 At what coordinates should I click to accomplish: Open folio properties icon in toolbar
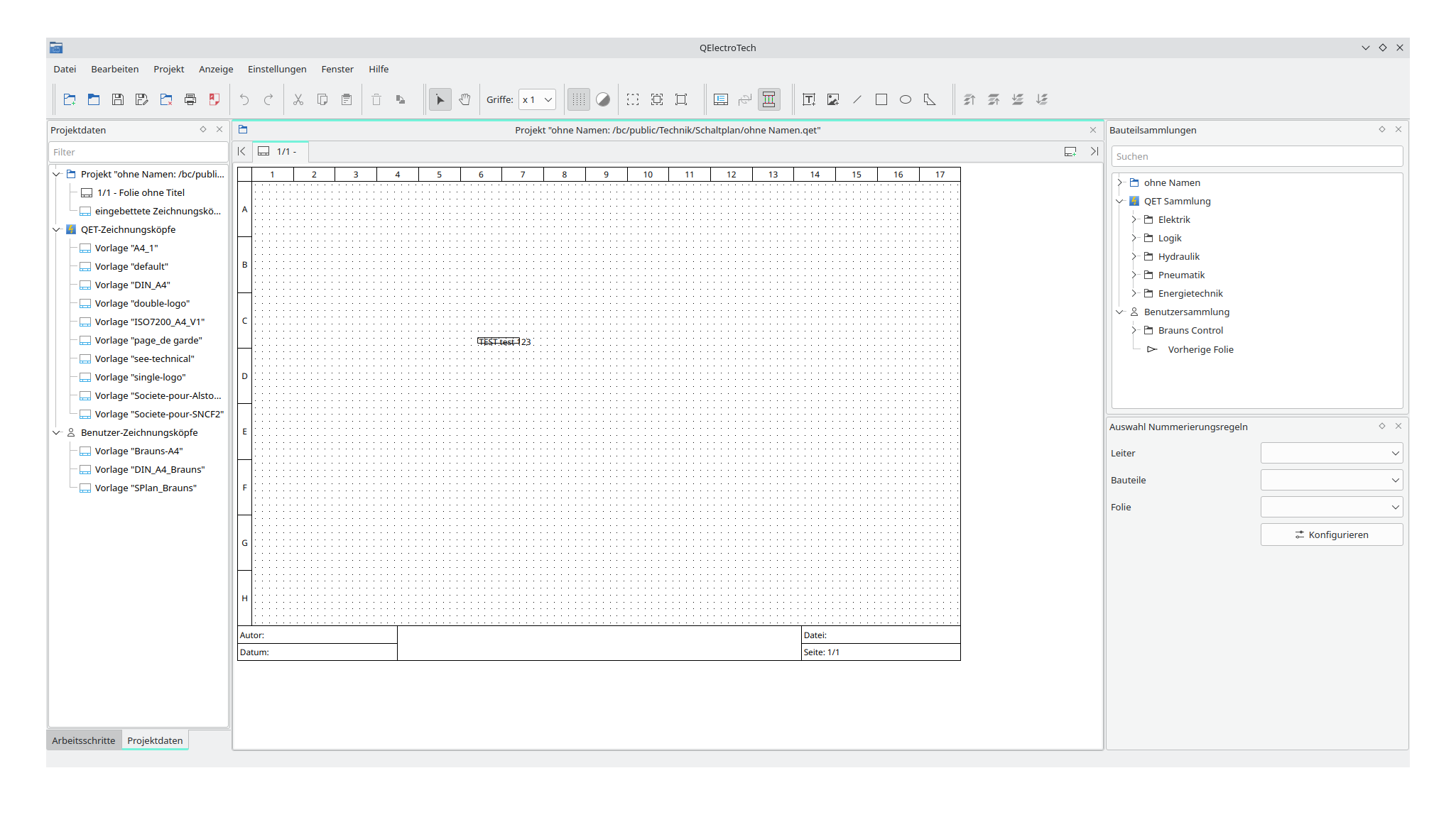[x=721, y=99]
